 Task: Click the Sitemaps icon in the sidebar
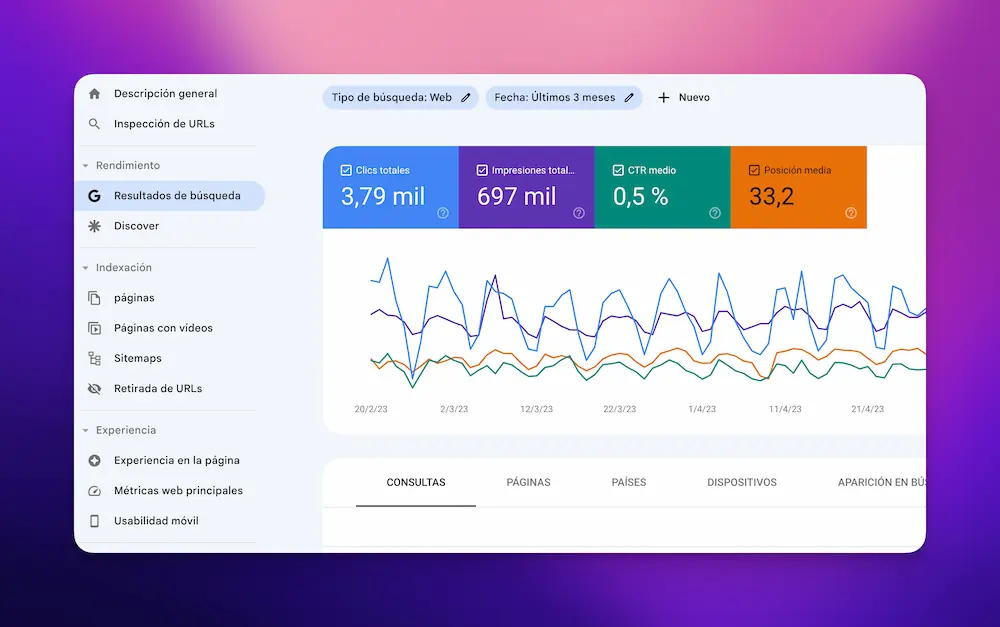94,358
